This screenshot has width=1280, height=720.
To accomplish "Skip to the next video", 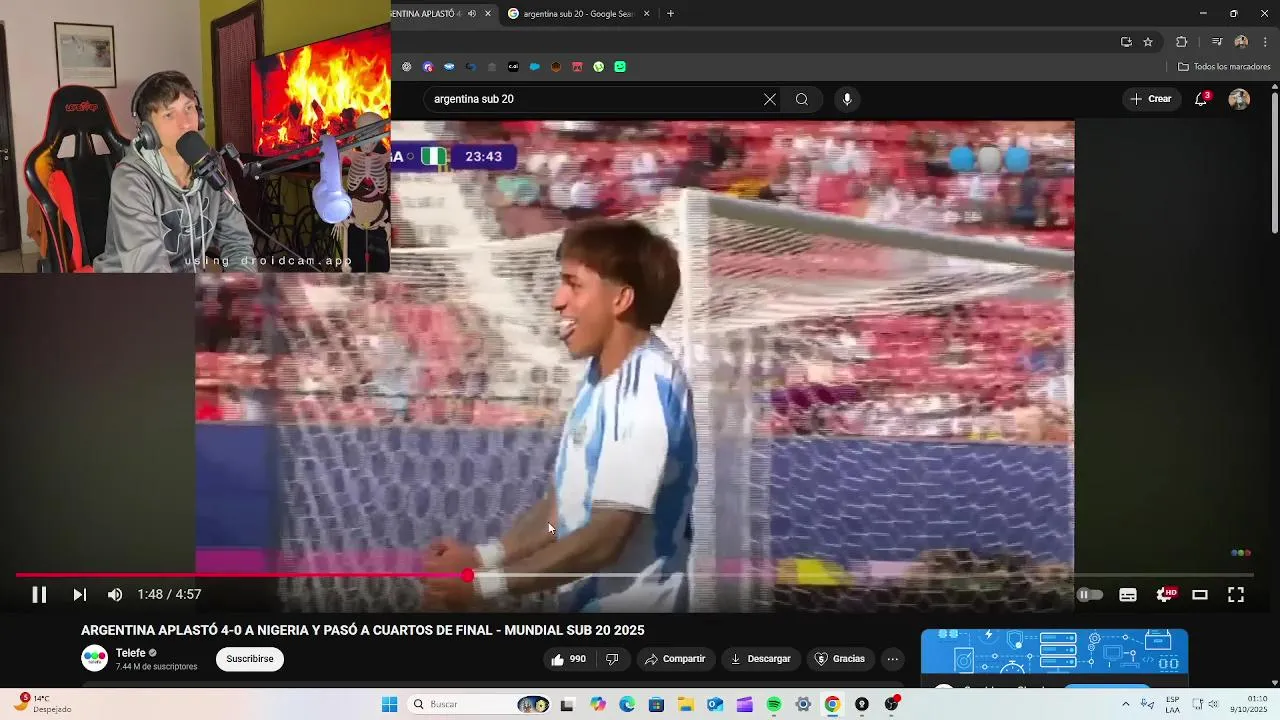I will (x=79, y=594).
